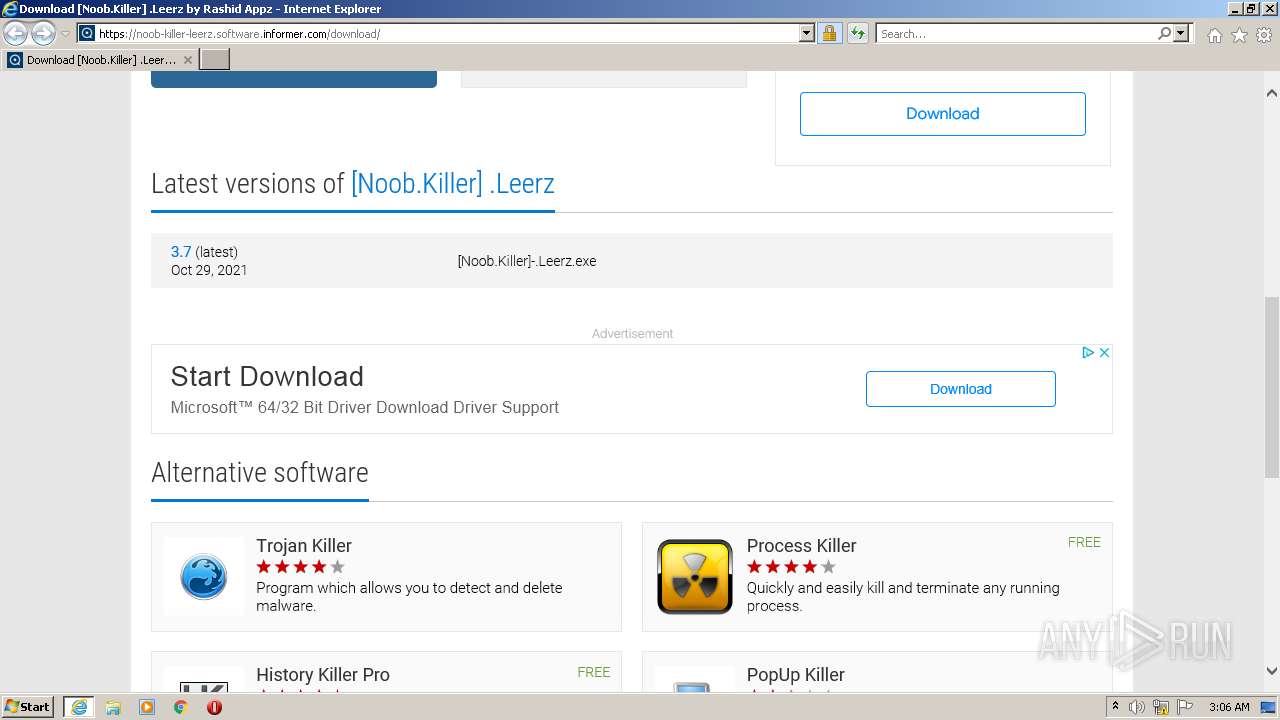
Task: Click the 3:06 AM clock
Action: tap(1228, 707)
